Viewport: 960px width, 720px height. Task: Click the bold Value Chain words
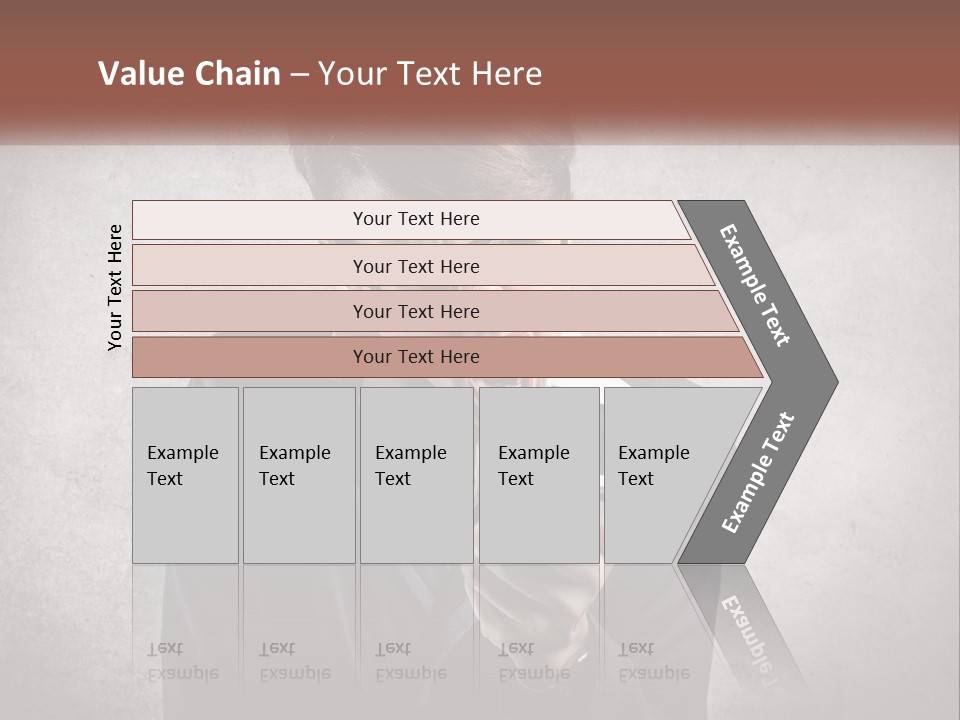189,73
